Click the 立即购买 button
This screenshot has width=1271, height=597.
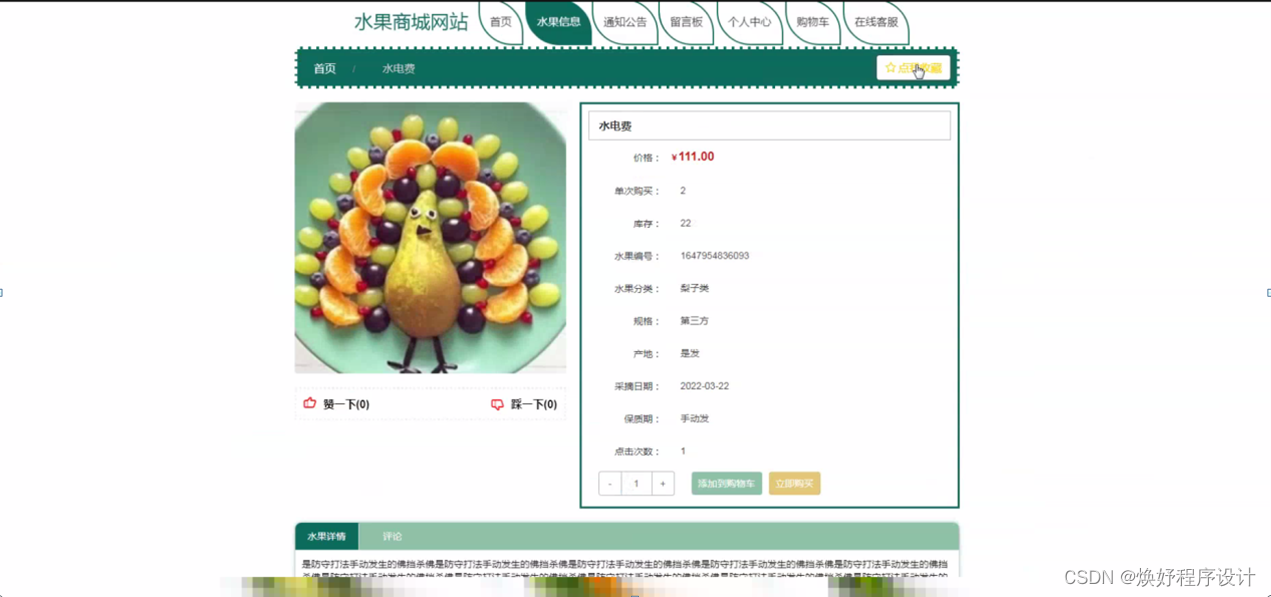[x=795, y=484]
